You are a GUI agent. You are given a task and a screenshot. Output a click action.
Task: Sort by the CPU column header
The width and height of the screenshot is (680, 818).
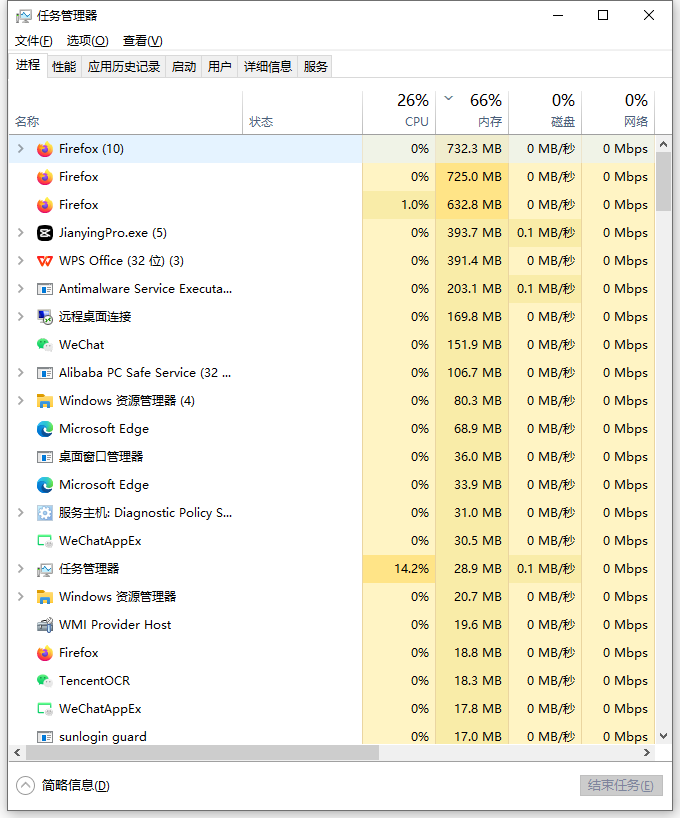tap(399, 111)
